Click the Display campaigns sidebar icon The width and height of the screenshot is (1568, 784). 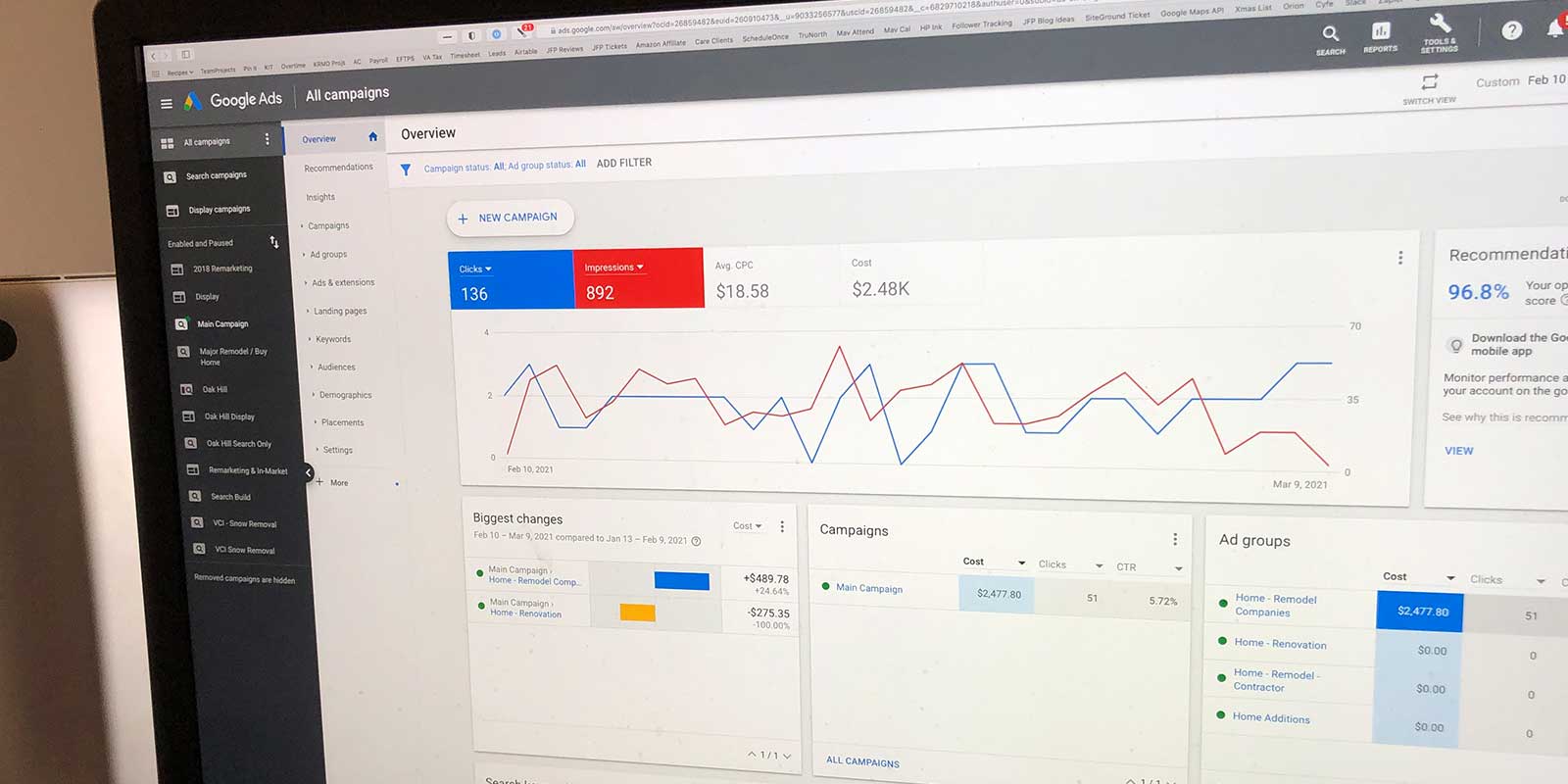coord(172,211)
